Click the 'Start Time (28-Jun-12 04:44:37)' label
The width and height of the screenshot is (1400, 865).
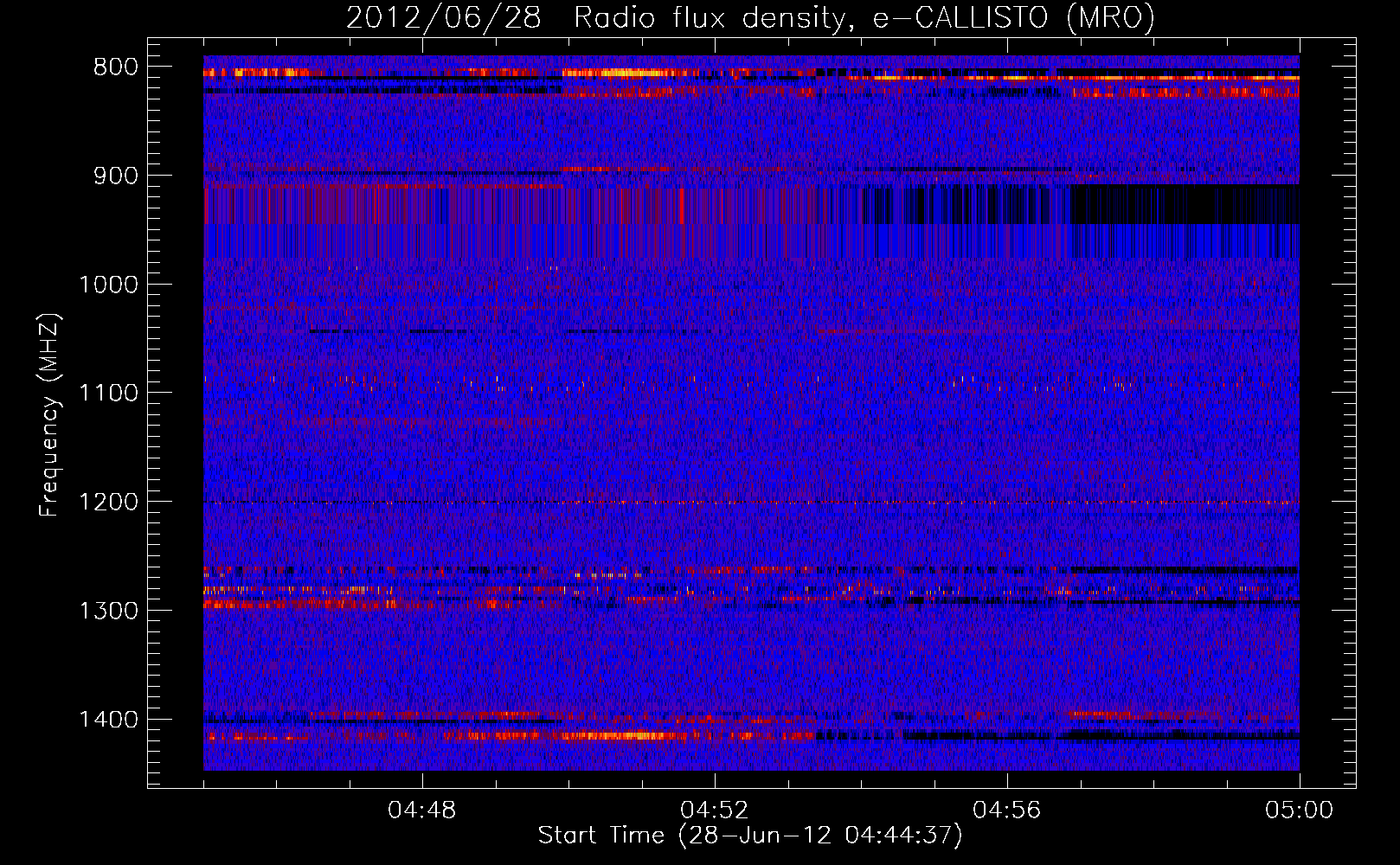(750, 836)
